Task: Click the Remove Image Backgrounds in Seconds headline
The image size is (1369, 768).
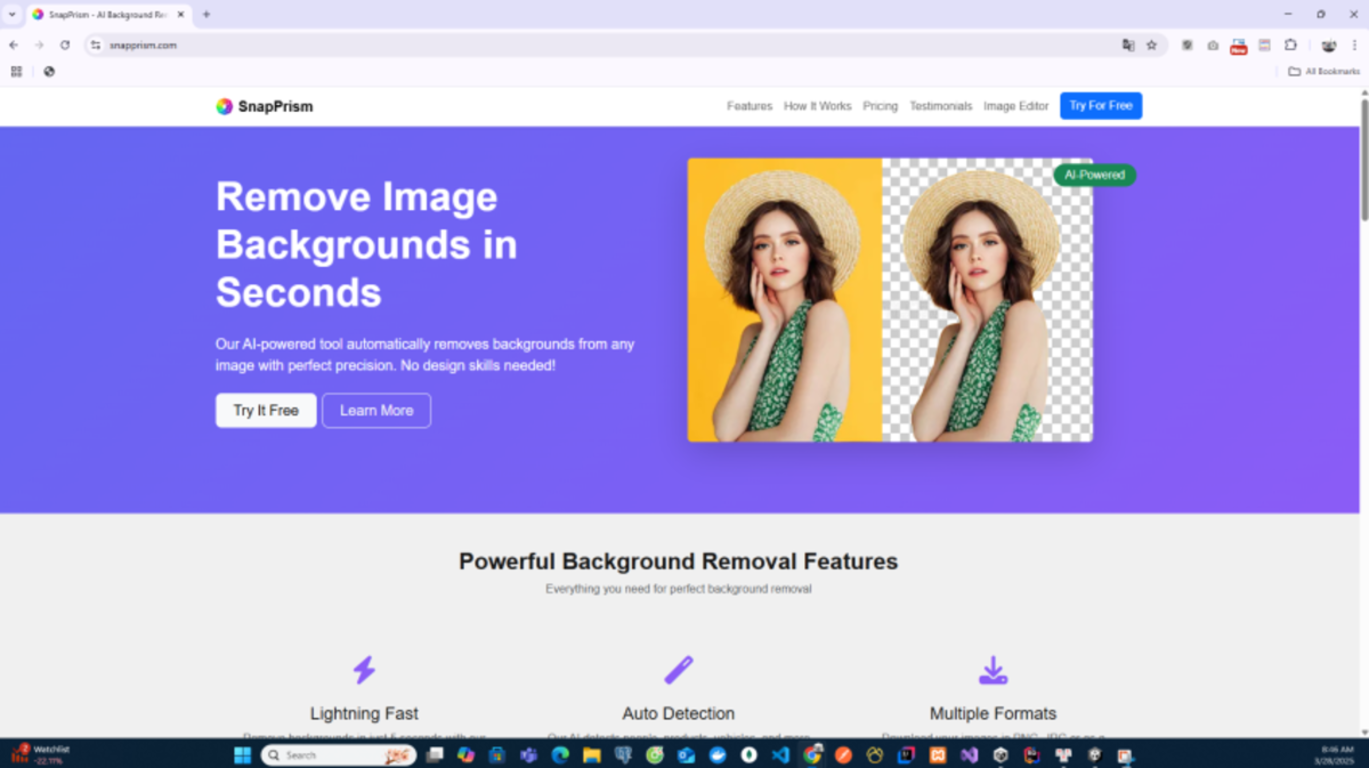Action: click(x=367, y=245)
